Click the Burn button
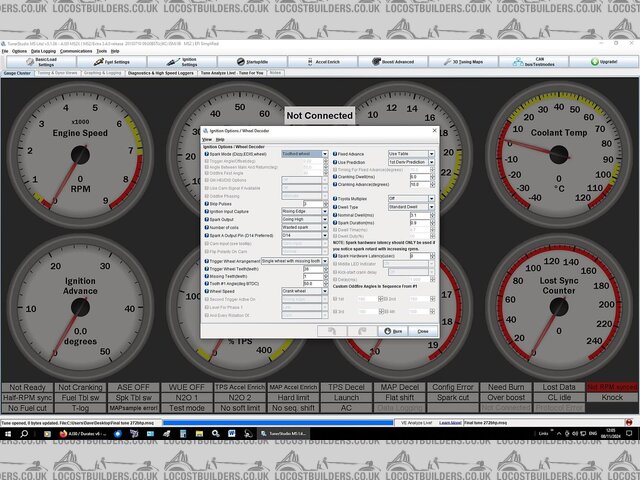 [x=392, y=330]
